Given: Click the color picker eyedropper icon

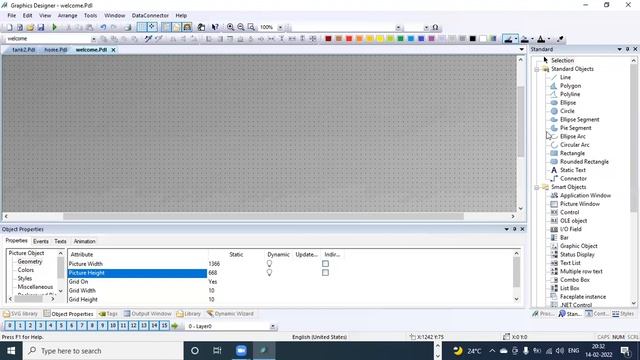Looking at the screenshot, I should 560,39.
